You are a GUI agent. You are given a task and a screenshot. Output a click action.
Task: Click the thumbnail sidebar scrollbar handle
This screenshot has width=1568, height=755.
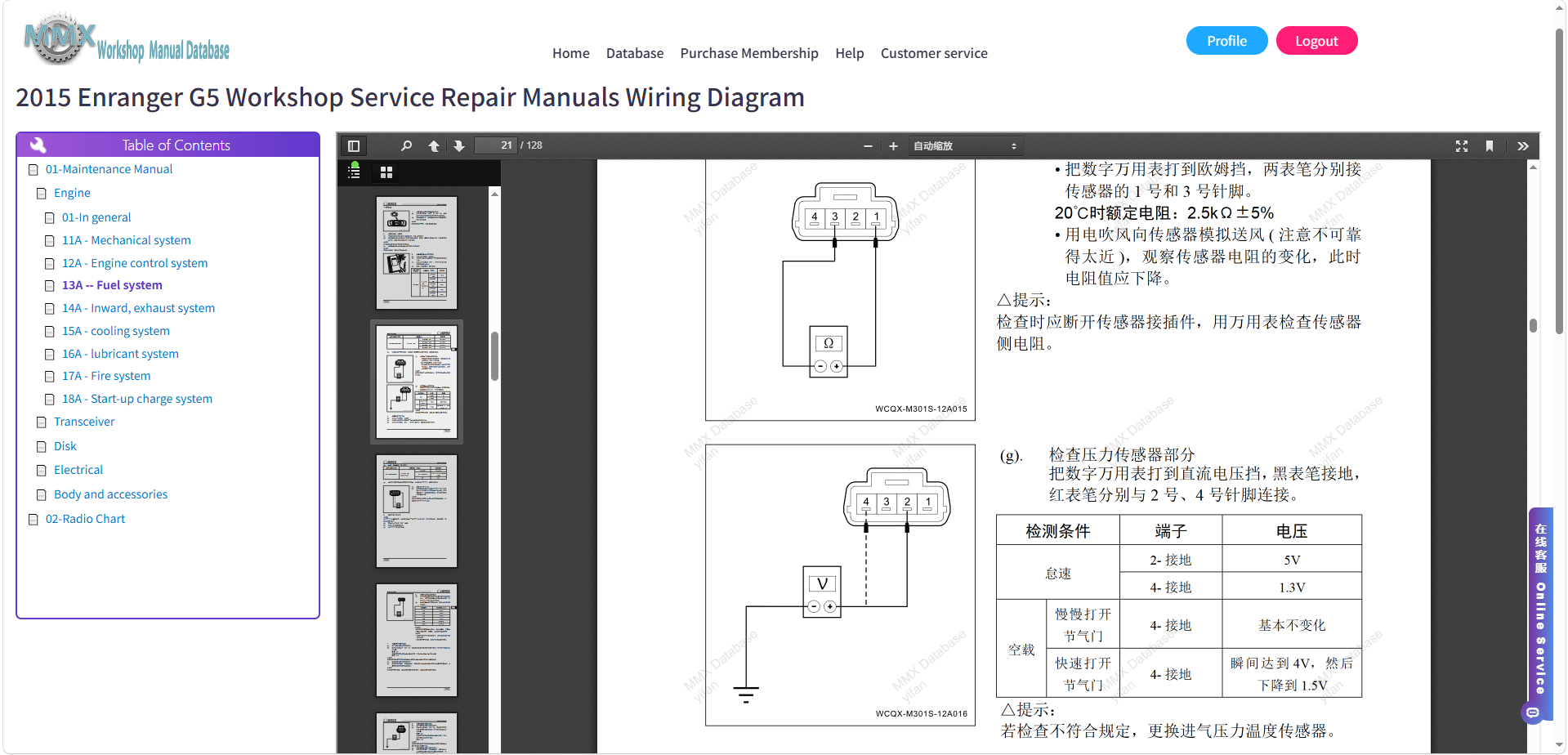[494, 356]
